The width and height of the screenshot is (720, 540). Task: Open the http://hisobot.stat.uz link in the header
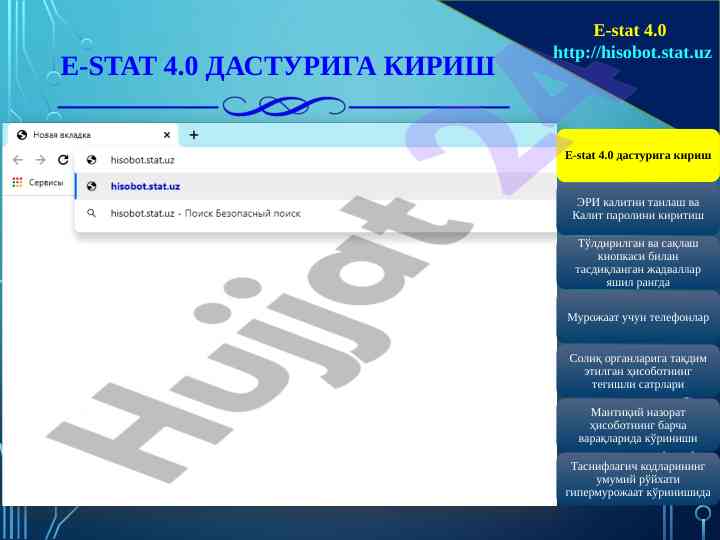point(632,52)
